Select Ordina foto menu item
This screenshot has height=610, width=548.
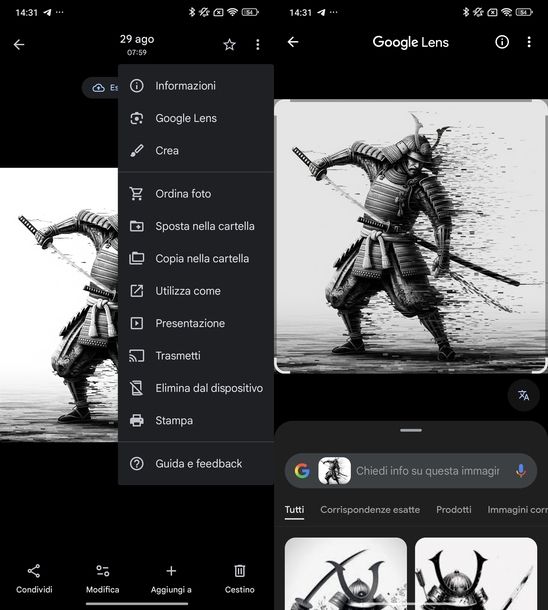(x=196, y=193)
